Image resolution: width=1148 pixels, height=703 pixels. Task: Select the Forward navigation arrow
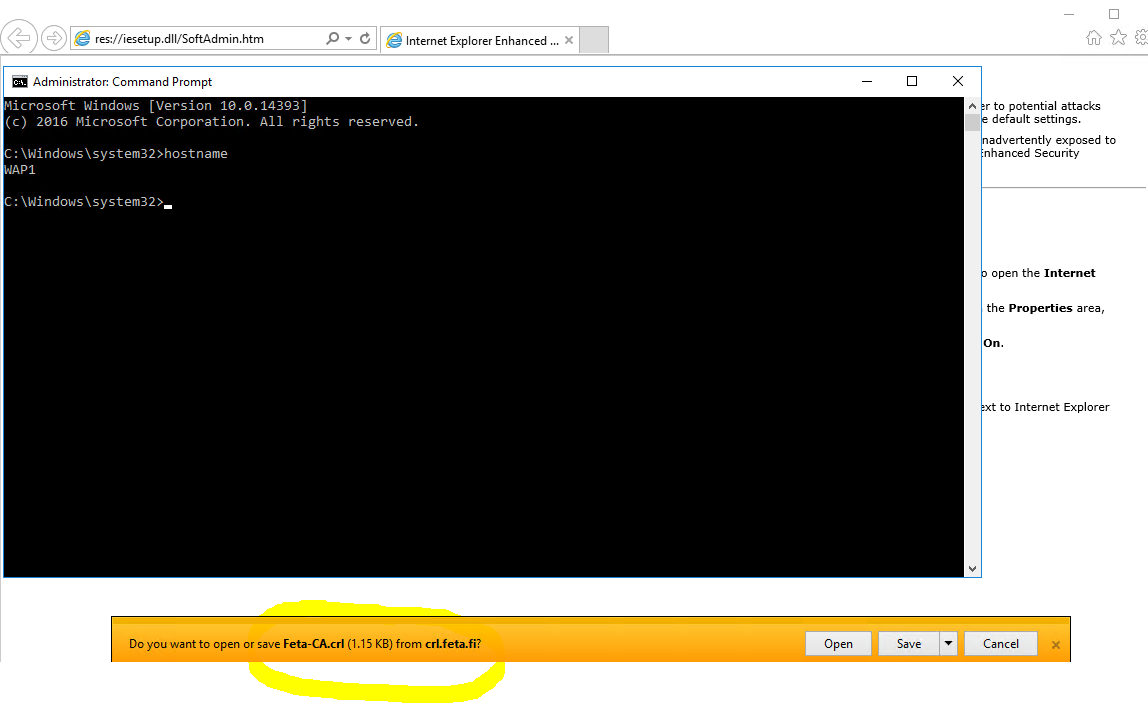[x=51, y=37]
